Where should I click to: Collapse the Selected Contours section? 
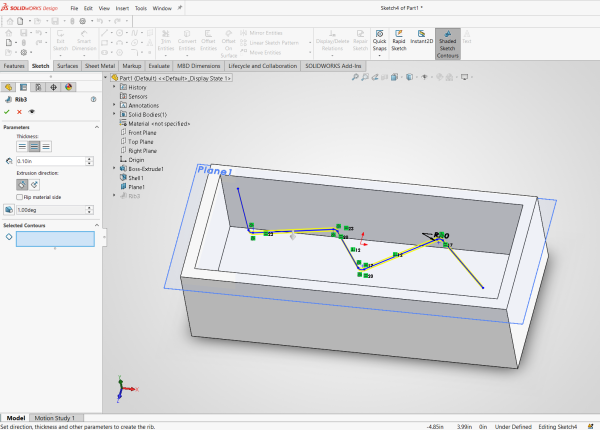point(97,225)
